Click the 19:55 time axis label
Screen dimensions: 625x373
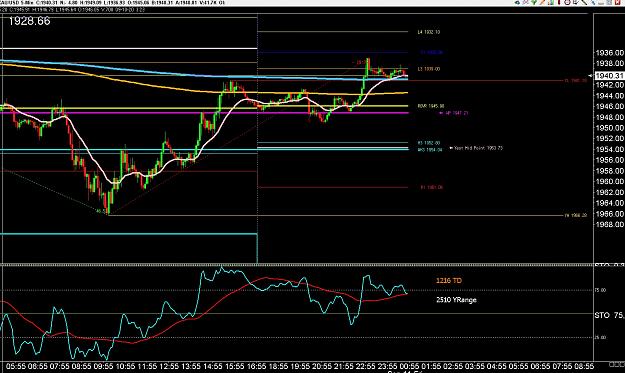(x=300, y=366)
